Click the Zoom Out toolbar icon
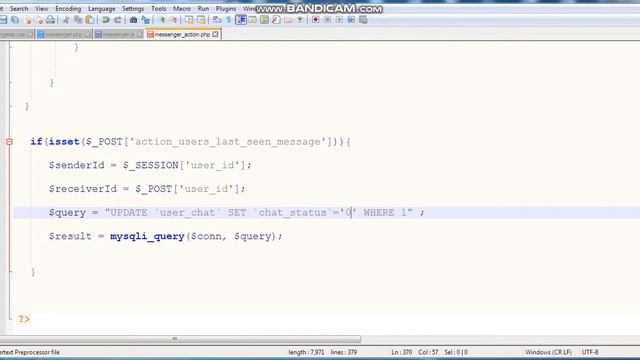640x360 pixels. click(174, 20)
